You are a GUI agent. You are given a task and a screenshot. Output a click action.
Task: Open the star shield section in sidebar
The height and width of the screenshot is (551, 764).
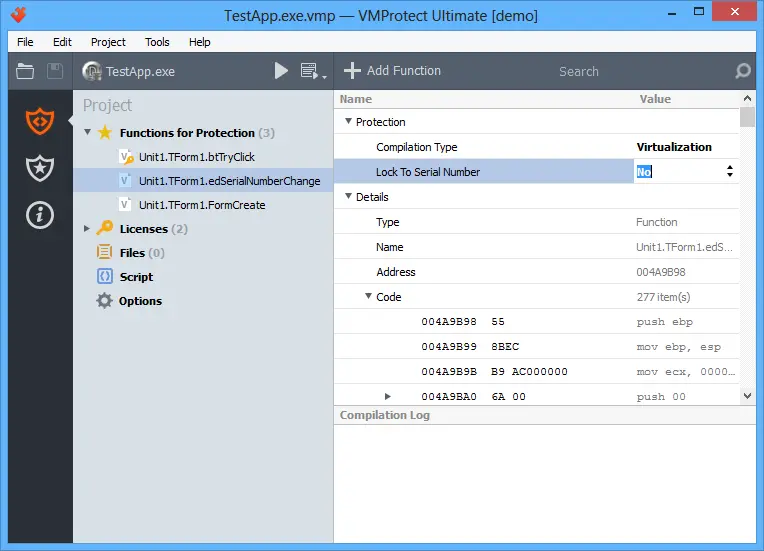tap(40, 168)
